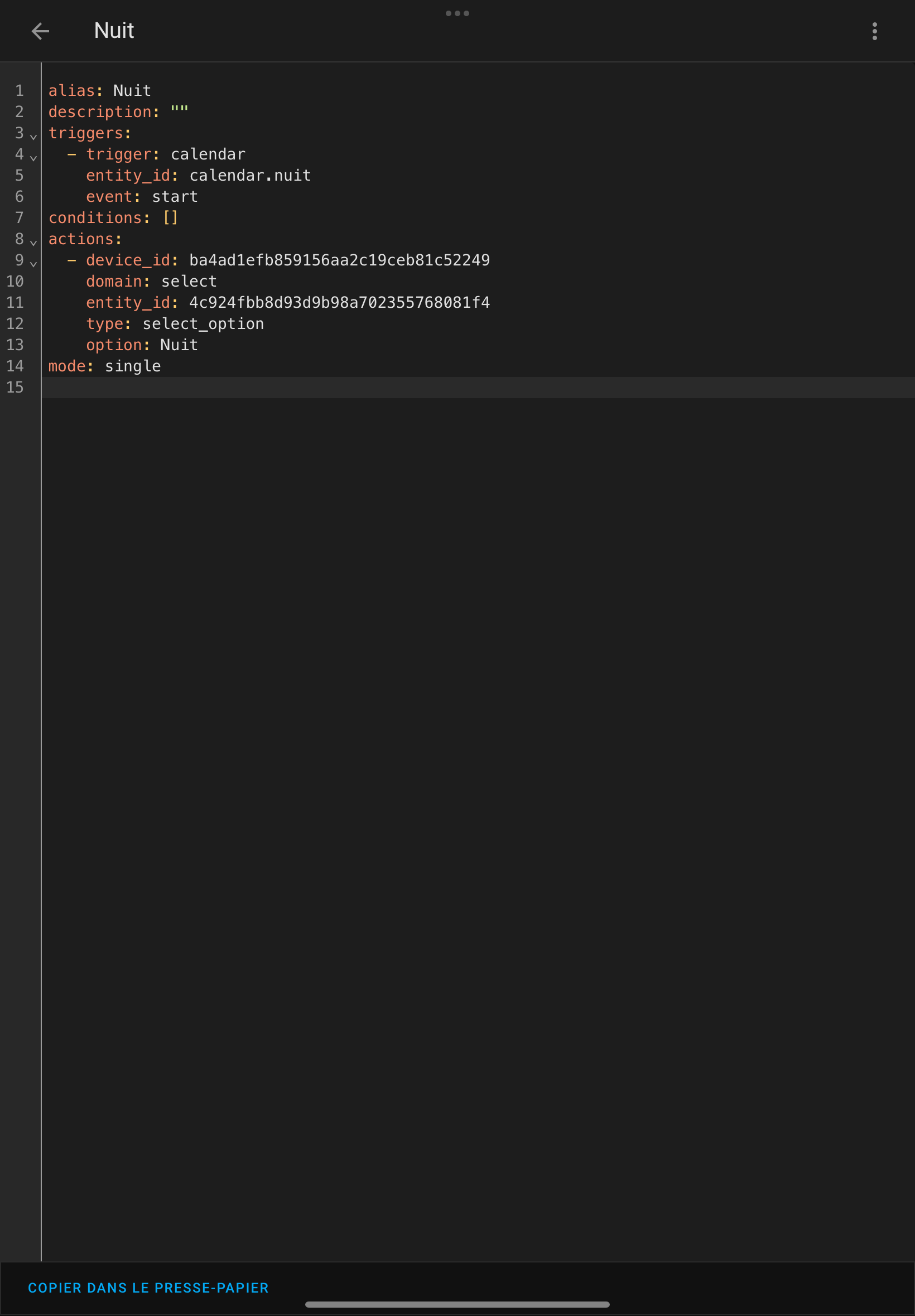This screenshot has height=1316, width=915.
Task: Place cursor on event value start
Action: [175, 196]
